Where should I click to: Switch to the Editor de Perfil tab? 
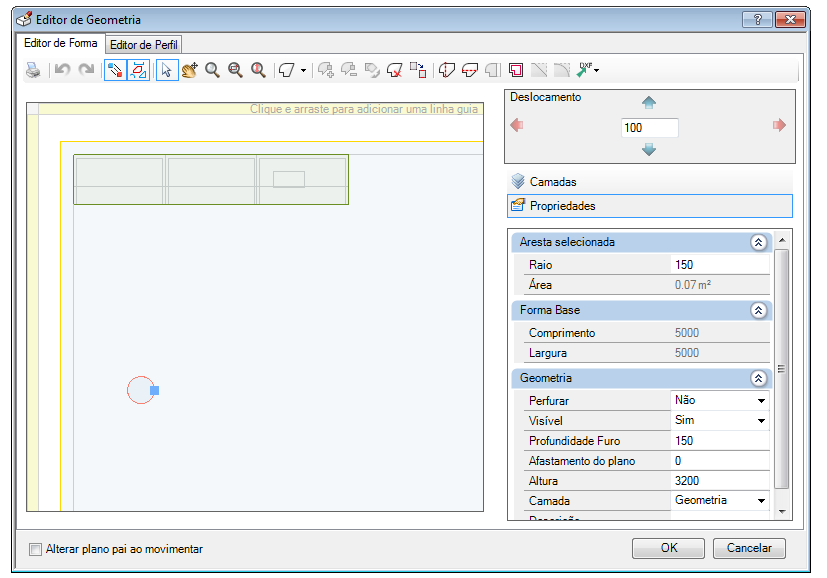point(143,45)
